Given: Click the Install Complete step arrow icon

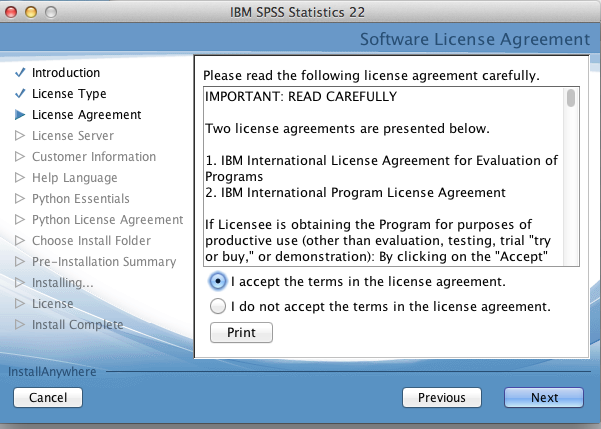Looking at the screenshot, I should 20,325.
